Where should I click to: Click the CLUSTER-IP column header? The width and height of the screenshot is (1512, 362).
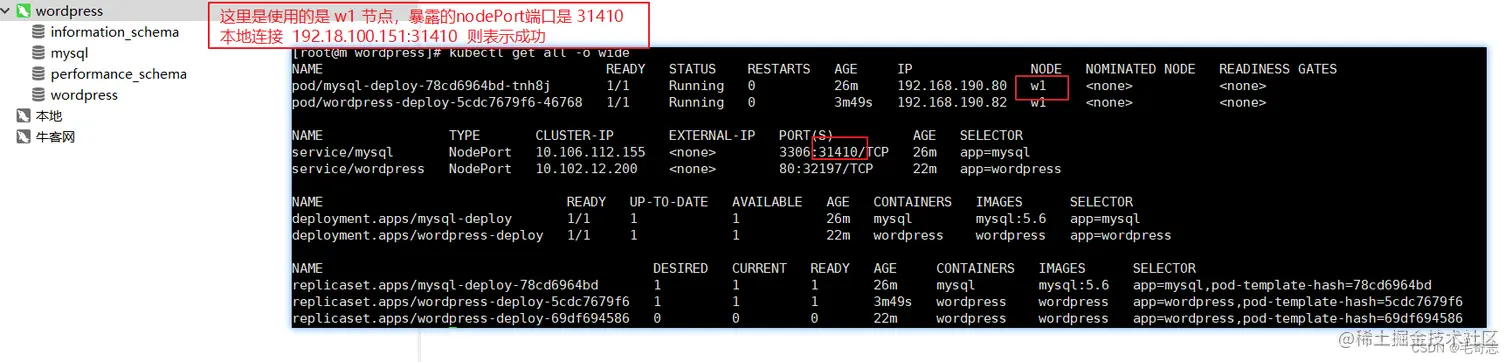[x=574, y=135]
